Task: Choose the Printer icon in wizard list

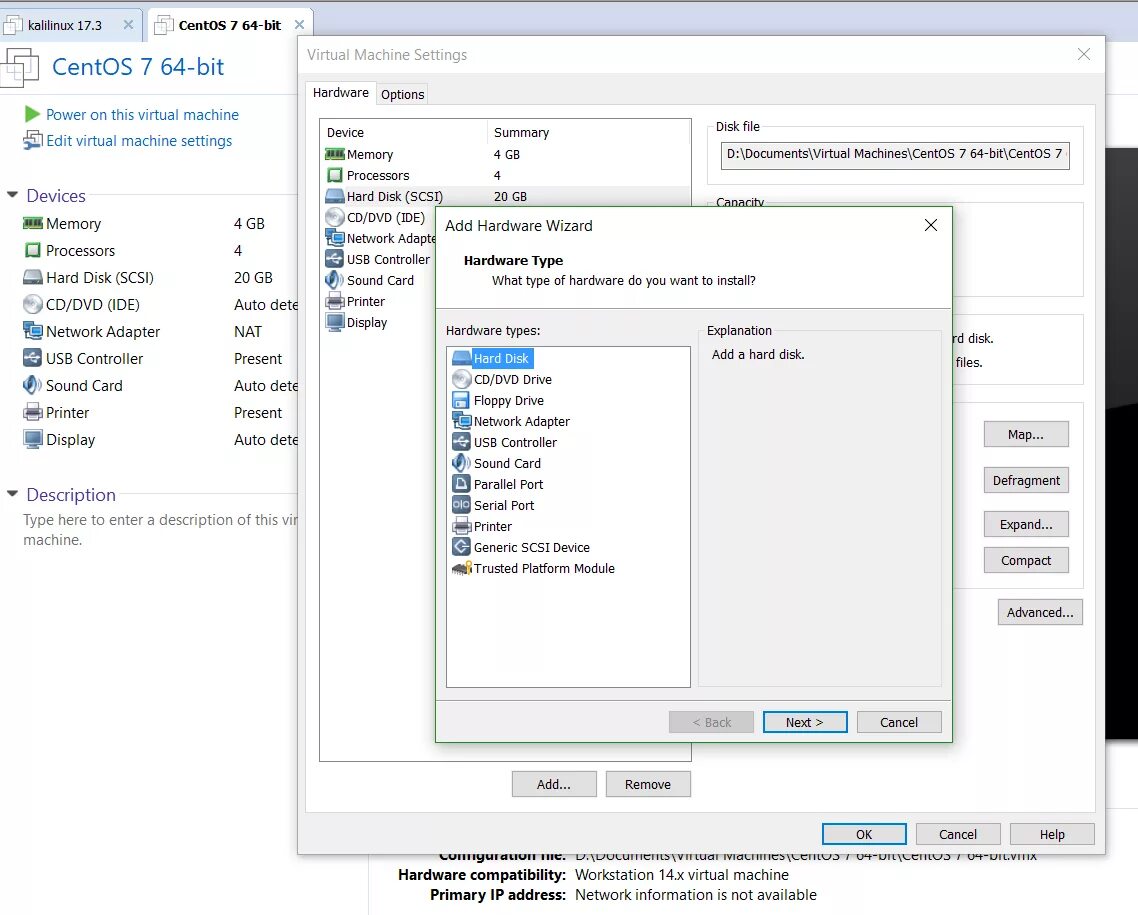Action: click(x=462, y=526)
